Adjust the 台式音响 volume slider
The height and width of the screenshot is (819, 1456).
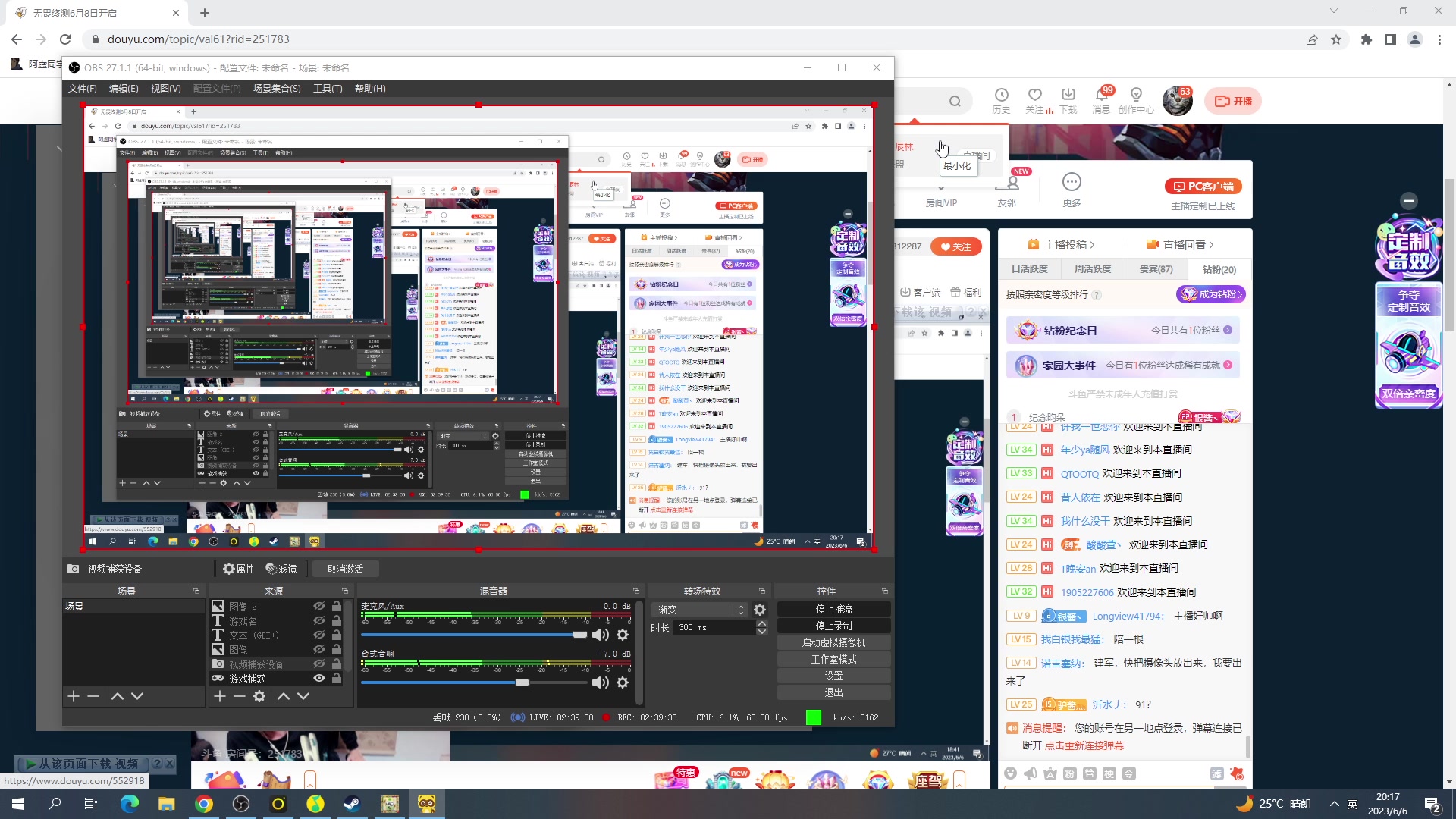522,682
